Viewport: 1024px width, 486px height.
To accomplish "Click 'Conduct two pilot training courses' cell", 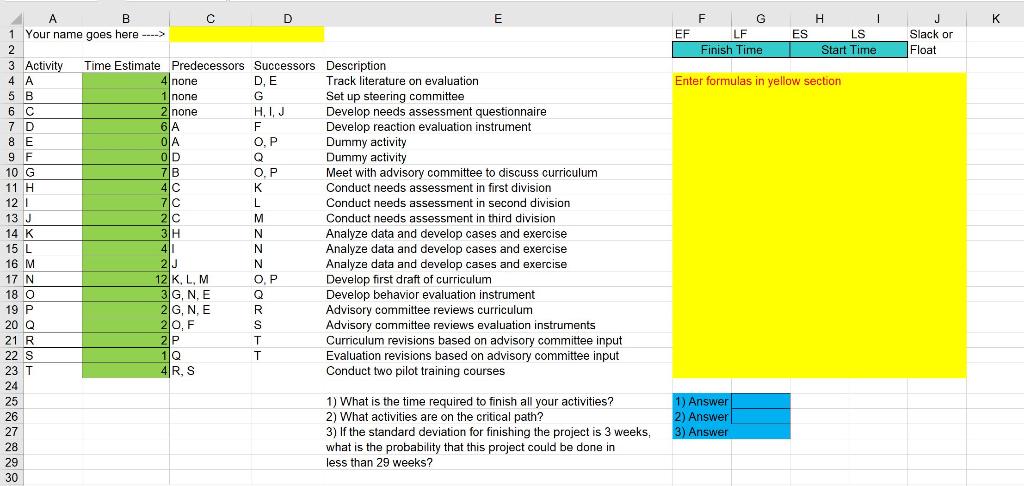I will click(x=498, y=371).
